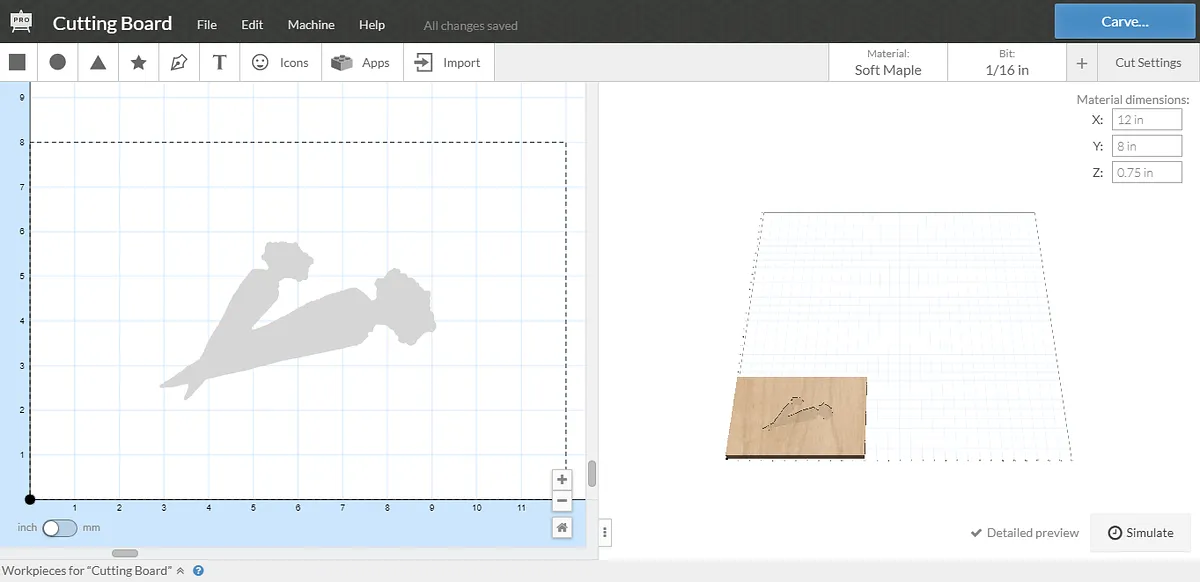
Task: Open the Icons library
Action: [280, 62]
